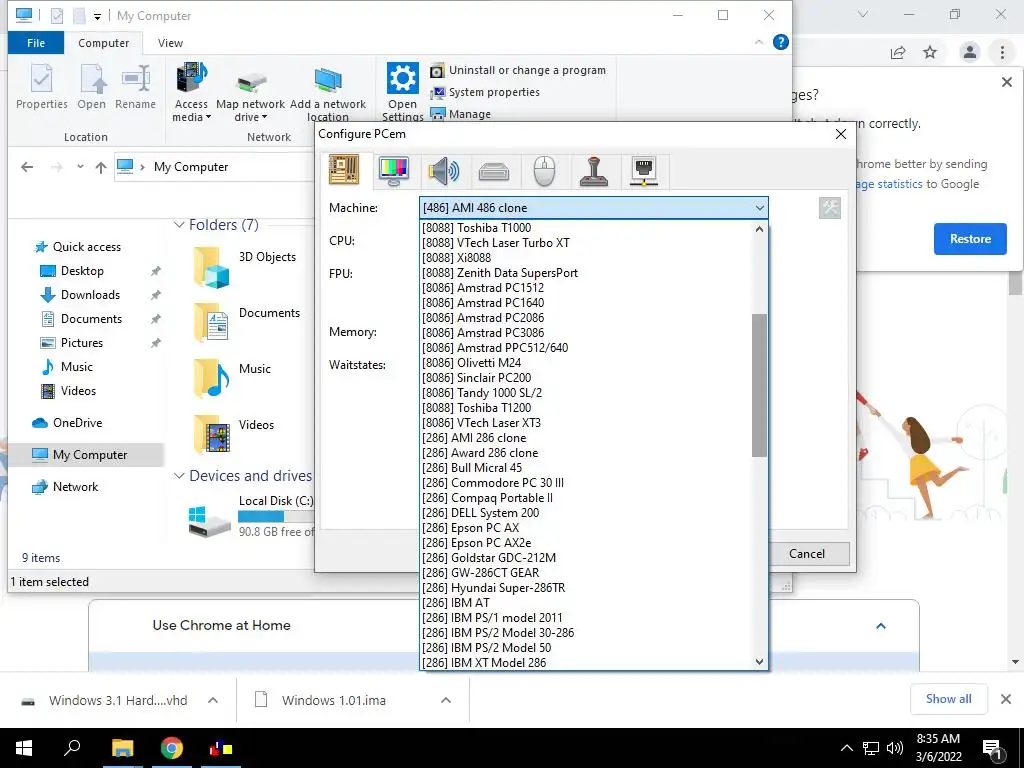The height and width of the screenshot is (768, 1024).
Task: Click the Explorer help question mark icon
Action: pyautogui.click(x=780, y=42)
